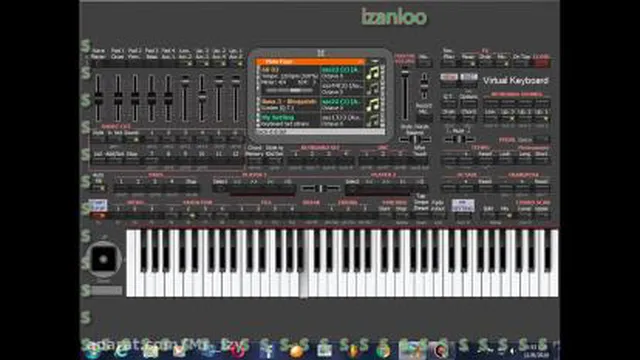Toggle the Record Mic button
The height and width of the screenshot is (360, 640).
(424, 118)
